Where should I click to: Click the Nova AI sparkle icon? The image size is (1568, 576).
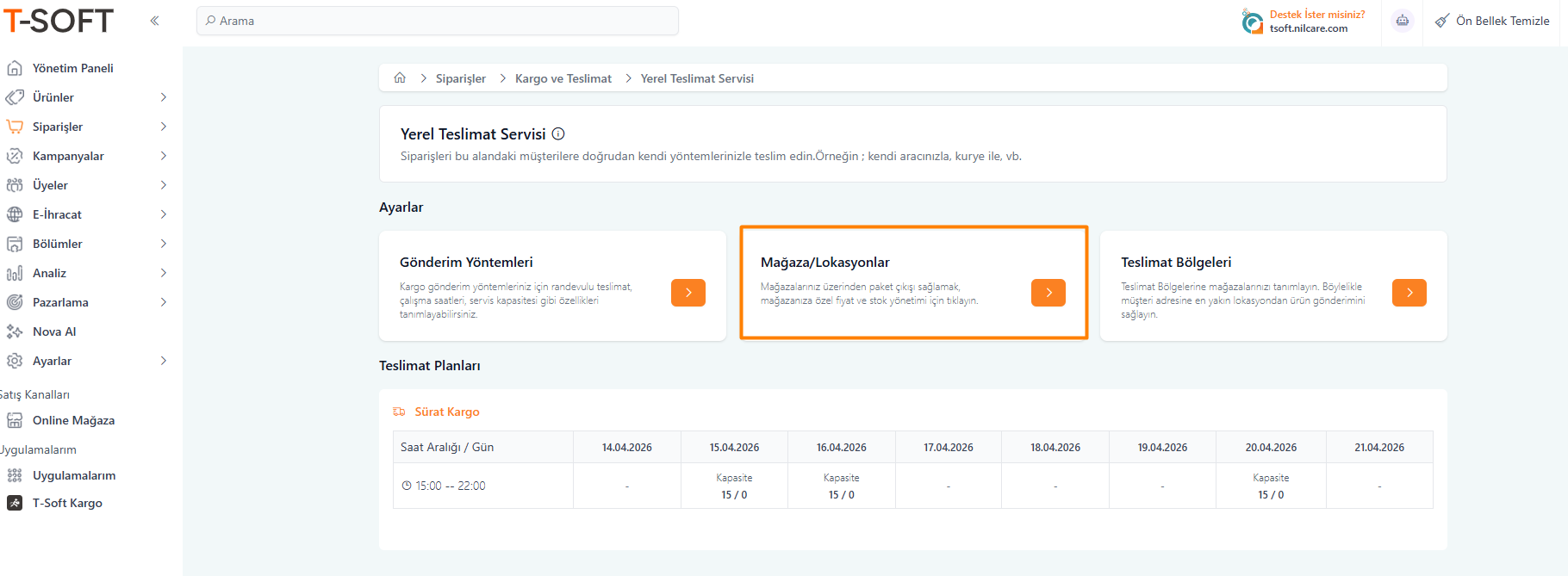(15, 331)
